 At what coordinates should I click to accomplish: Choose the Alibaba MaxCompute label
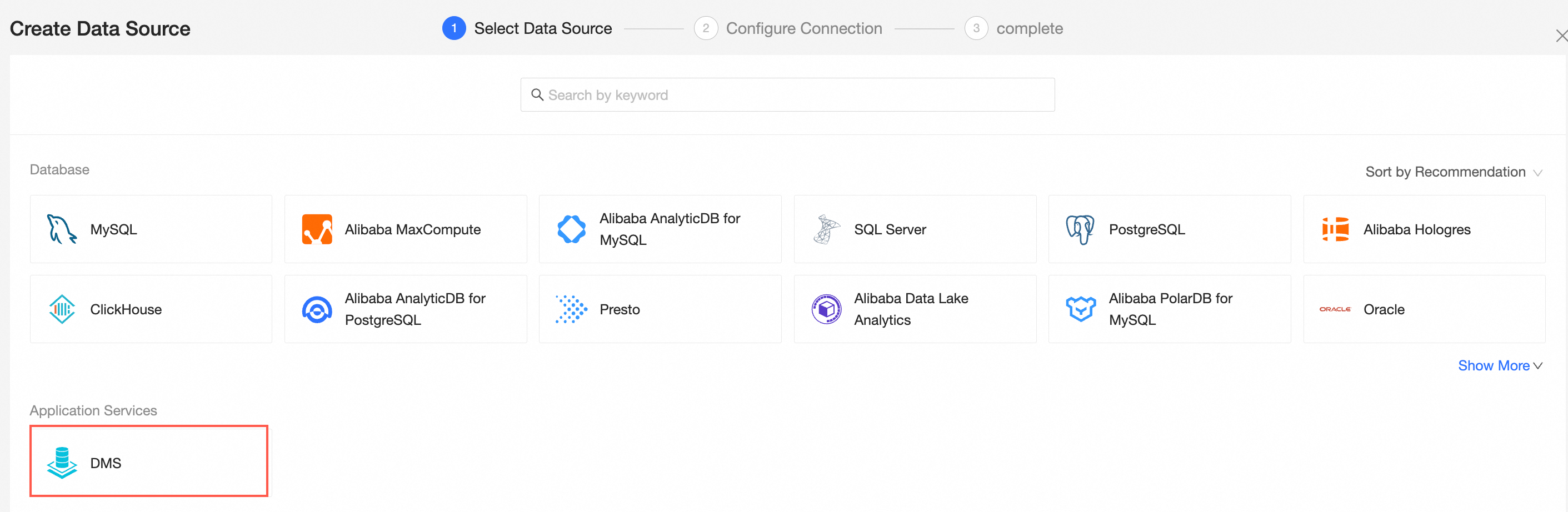tap(413, 229)
